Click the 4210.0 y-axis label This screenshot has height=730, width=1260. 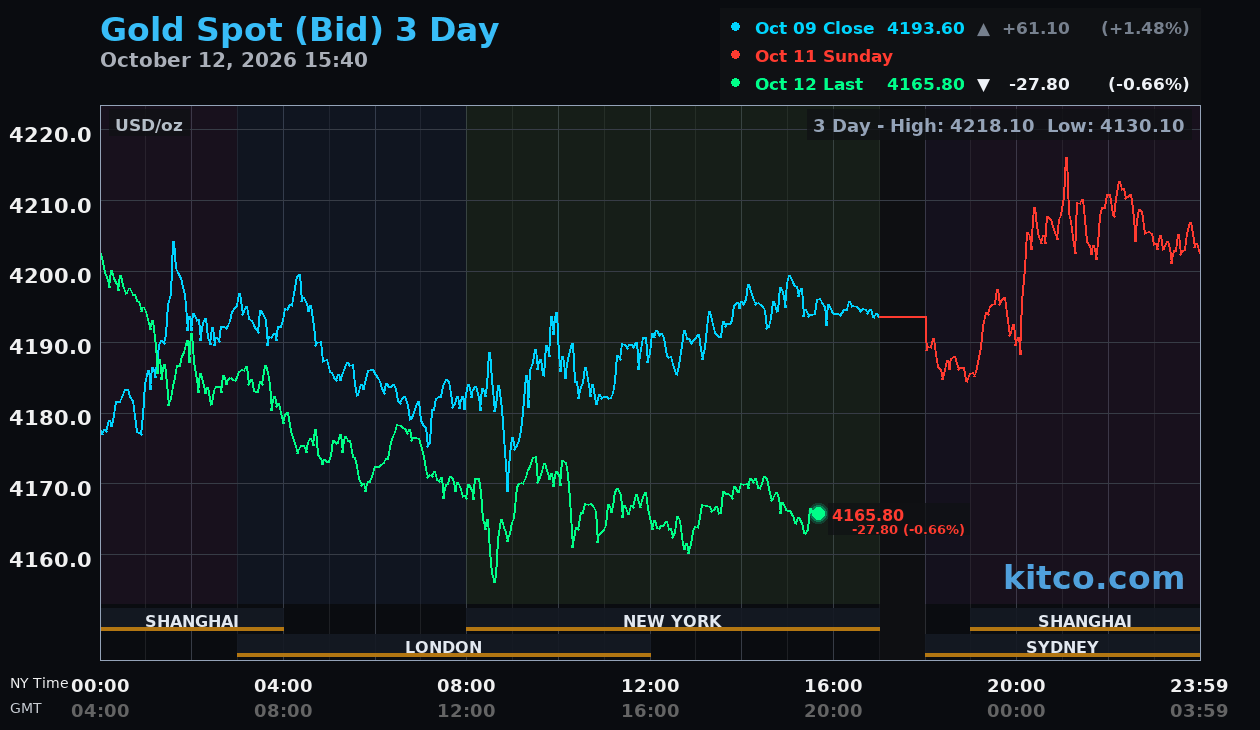pos(50,205)
